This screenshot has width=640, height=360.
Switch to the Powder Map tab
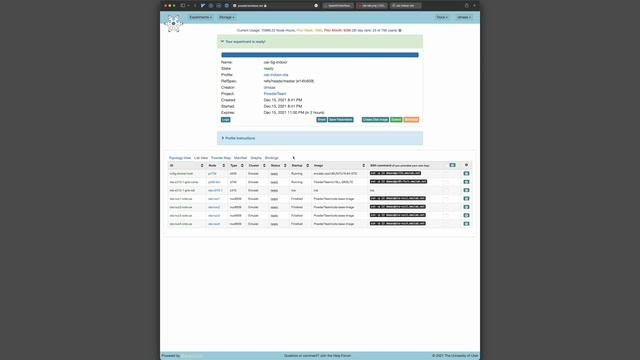(x=221, y=158)
